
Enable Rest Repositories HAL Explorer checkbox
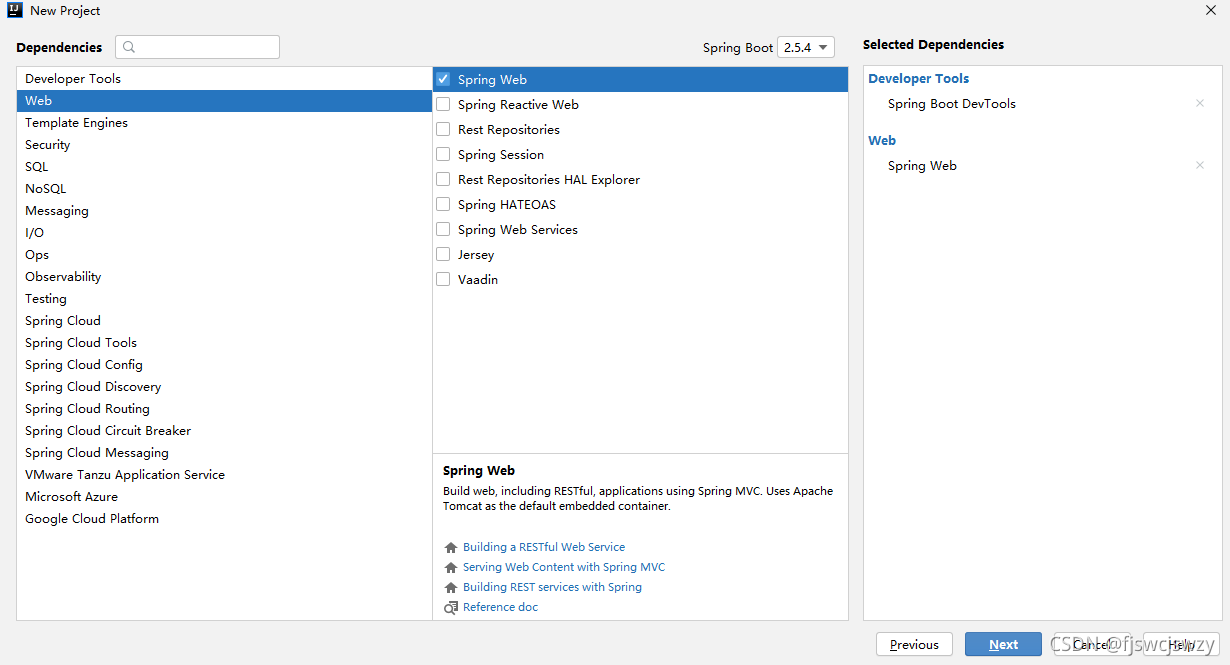[x=443, y=179]
